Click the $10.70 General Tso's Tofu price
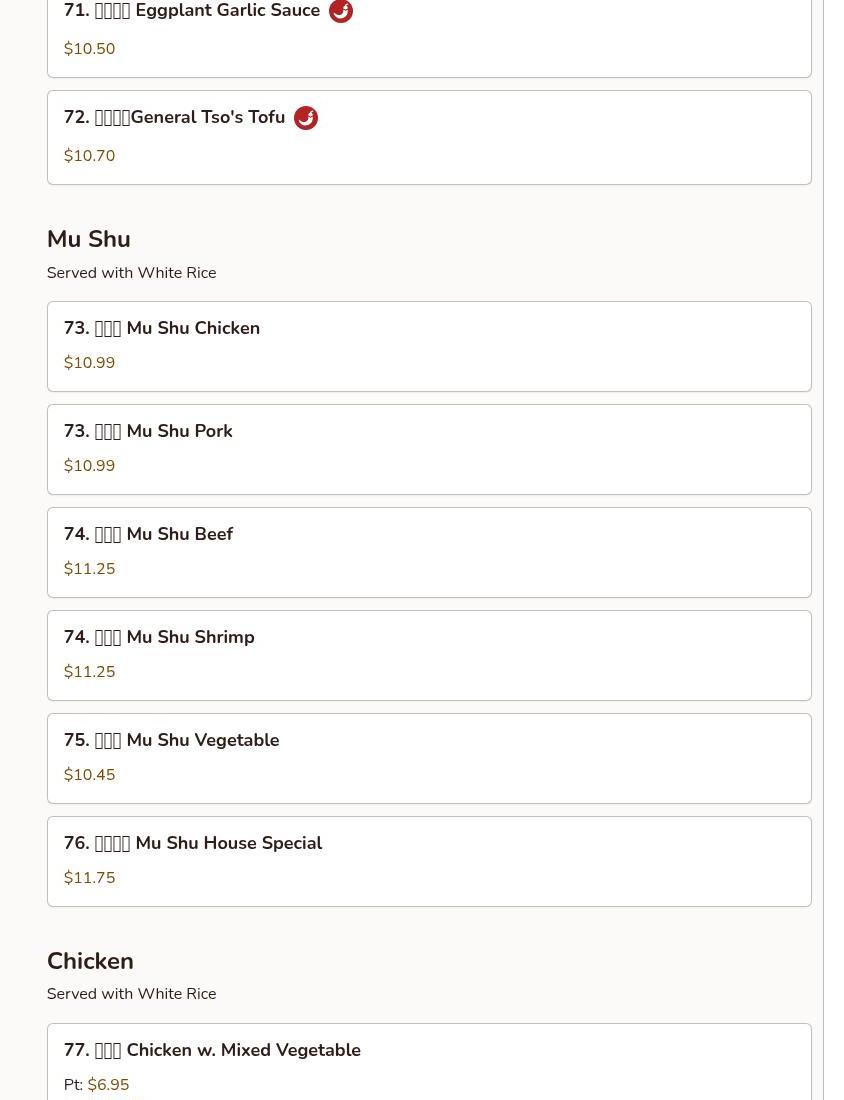This screenshot has width=844, height=1100. (89, 156)
